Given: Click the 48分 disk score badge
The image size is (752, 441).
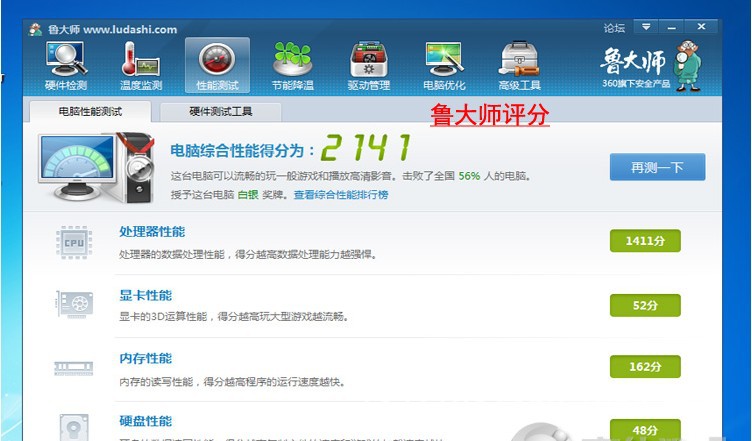Looking at the screenshot, I should tap(645, 430).
